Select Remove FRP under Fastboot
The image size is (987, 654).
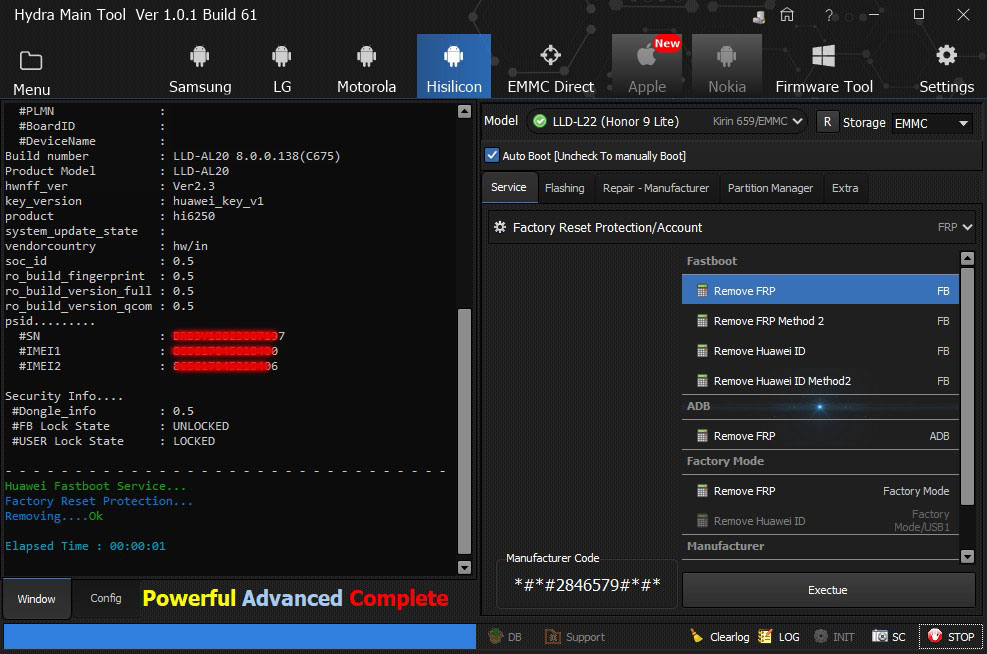pos(820,291)
